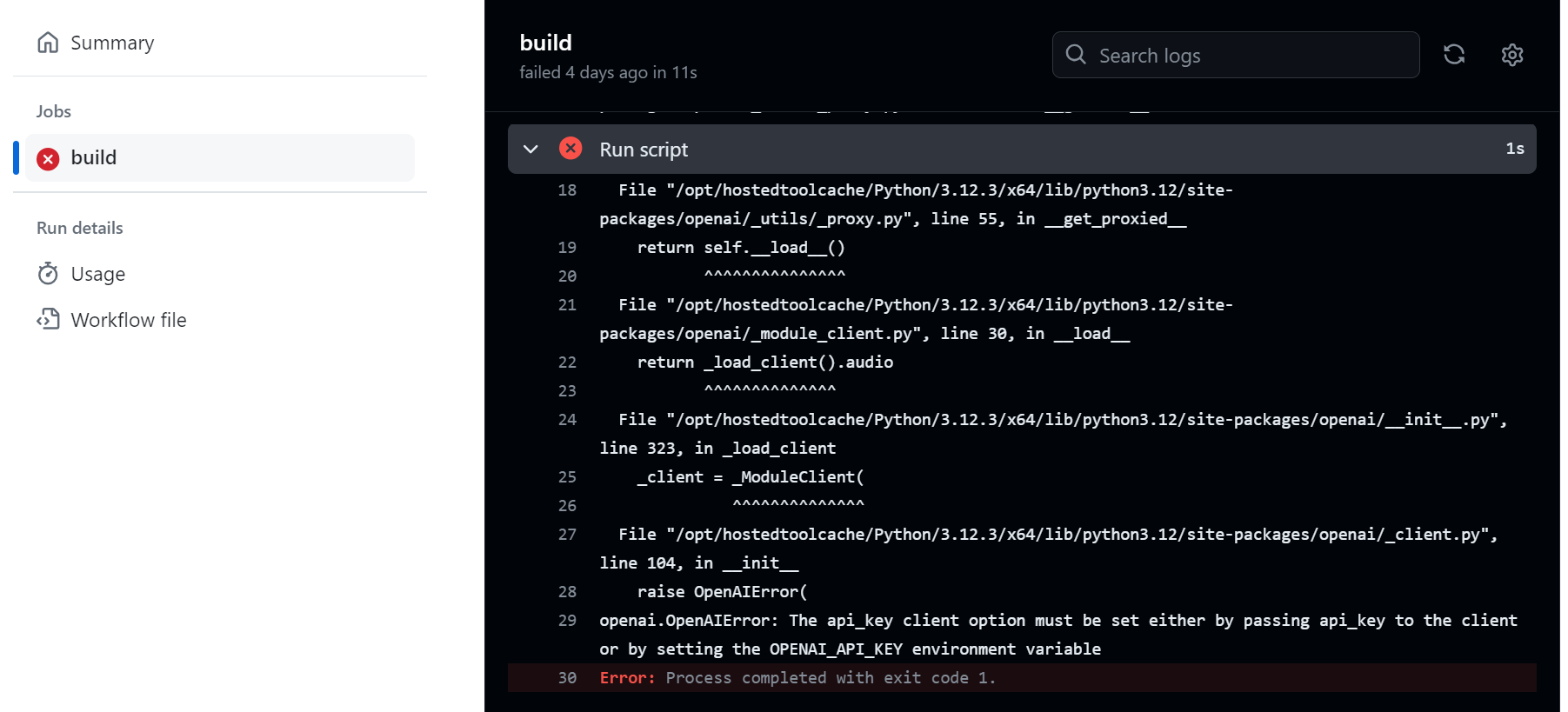Click 'Process completed with exit code 1.' text
Screen dimensions: 1568x712
(x=831, y=678)
